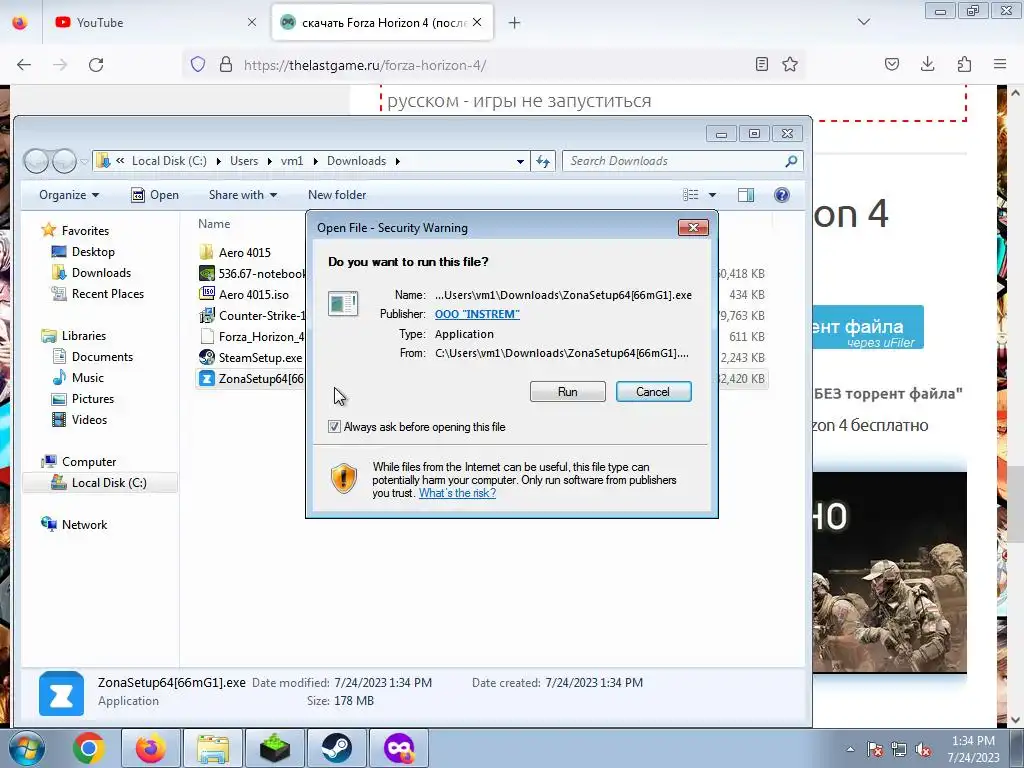Click Save to Pocket icon
The width and height of the screenshot is (1024, 768).
coord(891,64)
